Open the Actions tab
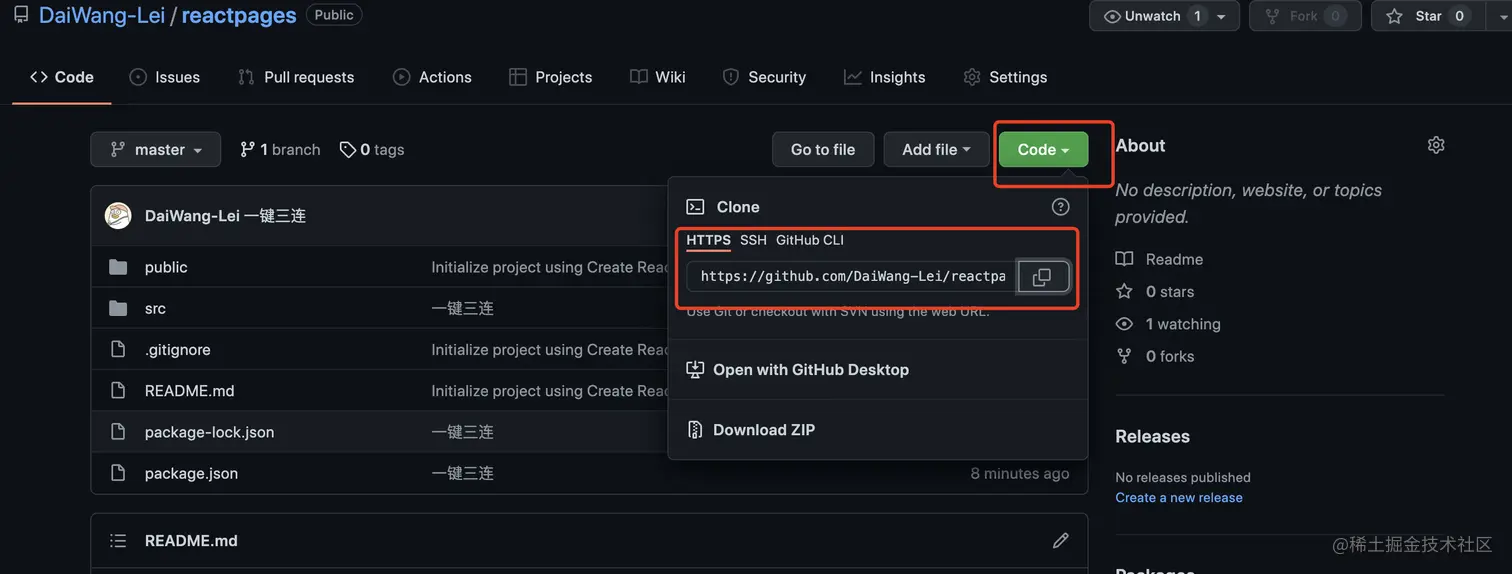Screen dimensions: 1512x574 (x=432, y=77)
